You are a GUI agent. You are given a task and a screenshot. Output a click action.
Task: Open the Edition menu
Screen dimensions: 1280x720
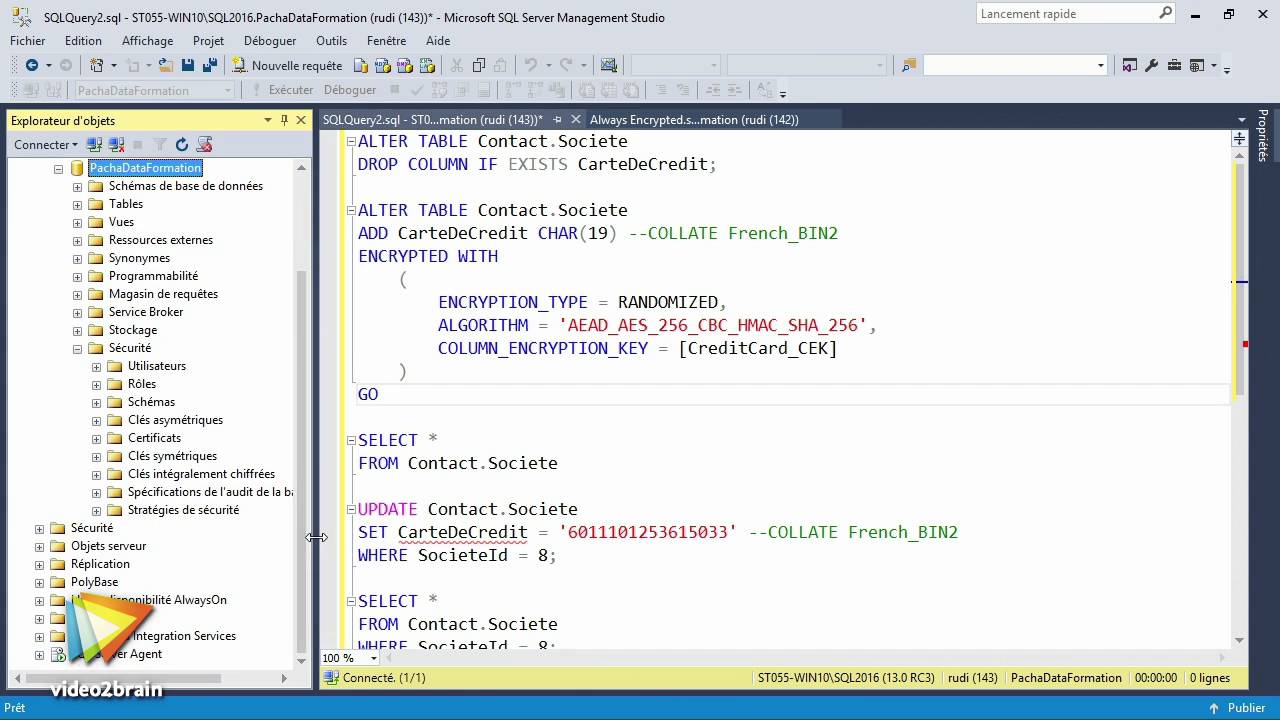click(x=83, y=41)
